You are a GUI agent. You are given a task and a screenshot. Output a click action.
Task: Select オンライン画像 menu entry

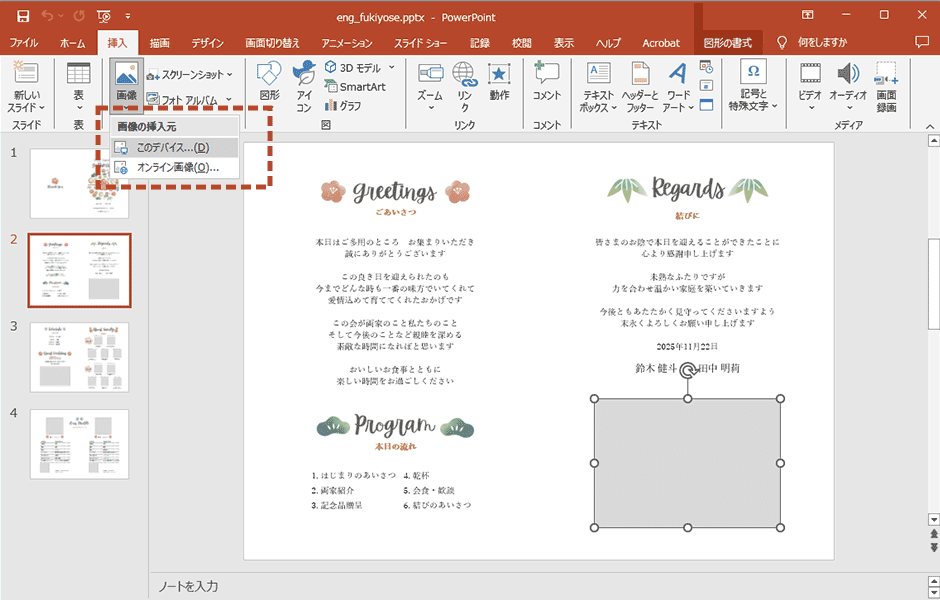[x=177, y=168]
